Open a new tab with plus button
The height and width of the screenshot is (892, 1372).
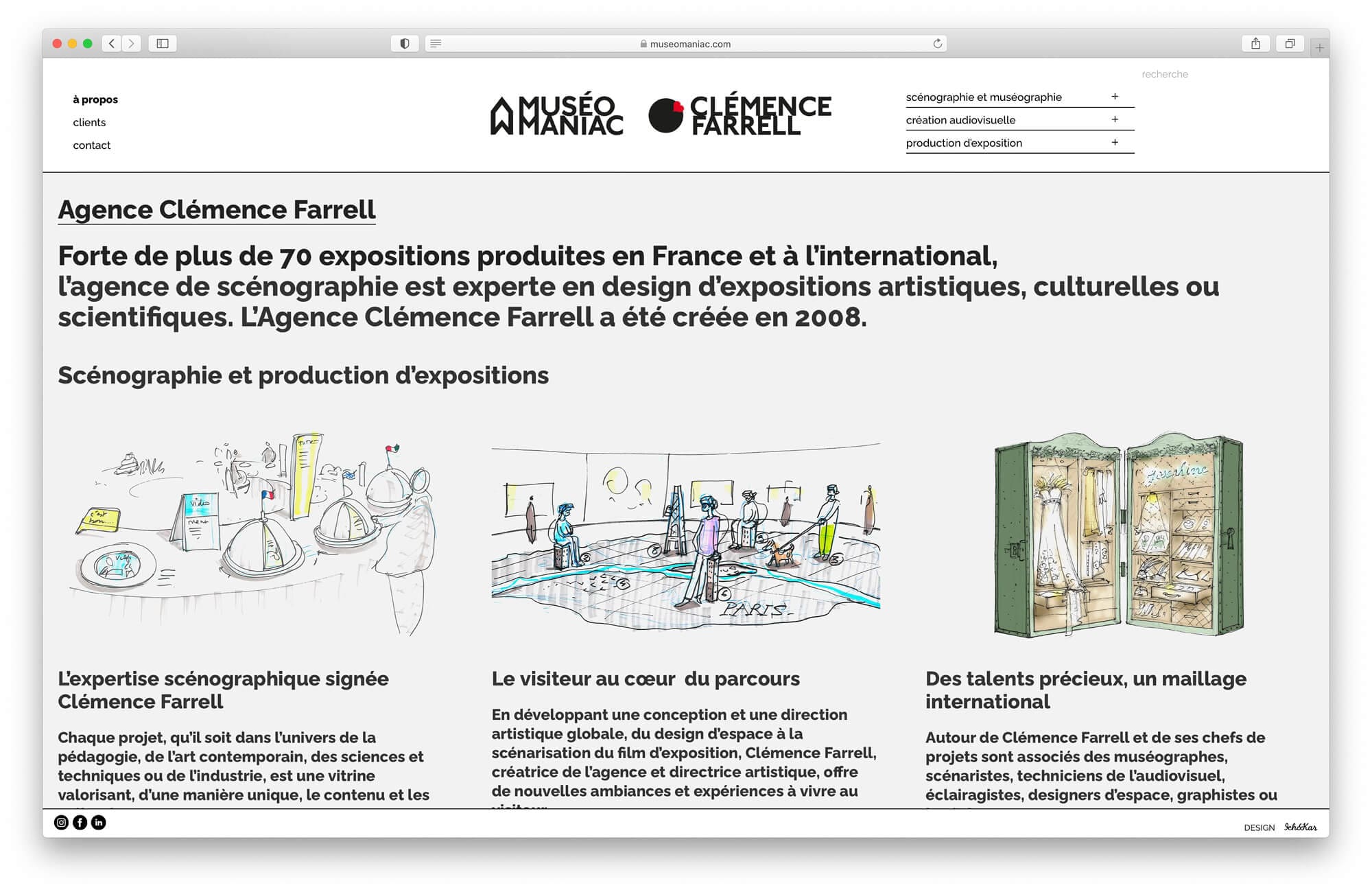[1319, 47]
